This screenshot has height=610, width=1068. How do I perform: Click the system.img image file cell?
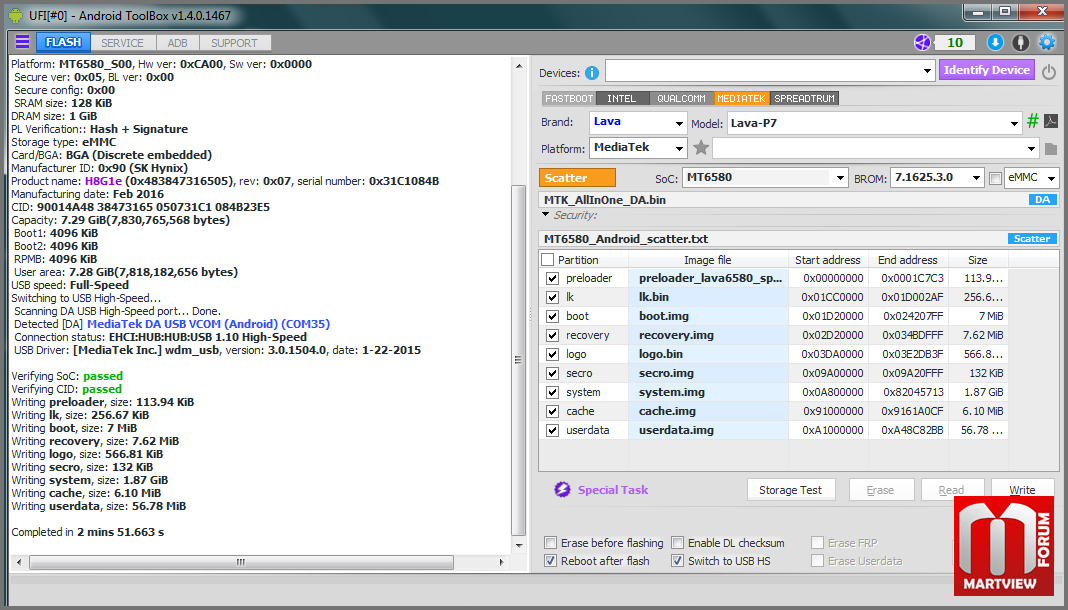point(708,392)
